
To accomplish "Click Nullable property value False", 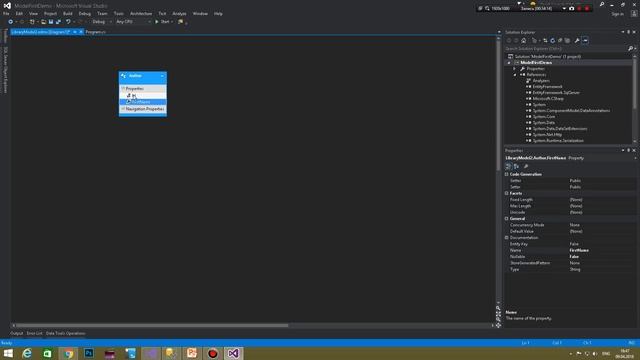I will (574, 257).
